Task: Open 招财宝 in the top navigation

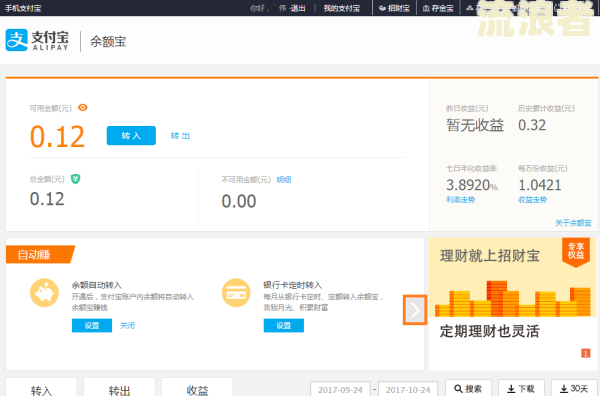Action: point(395,8)
